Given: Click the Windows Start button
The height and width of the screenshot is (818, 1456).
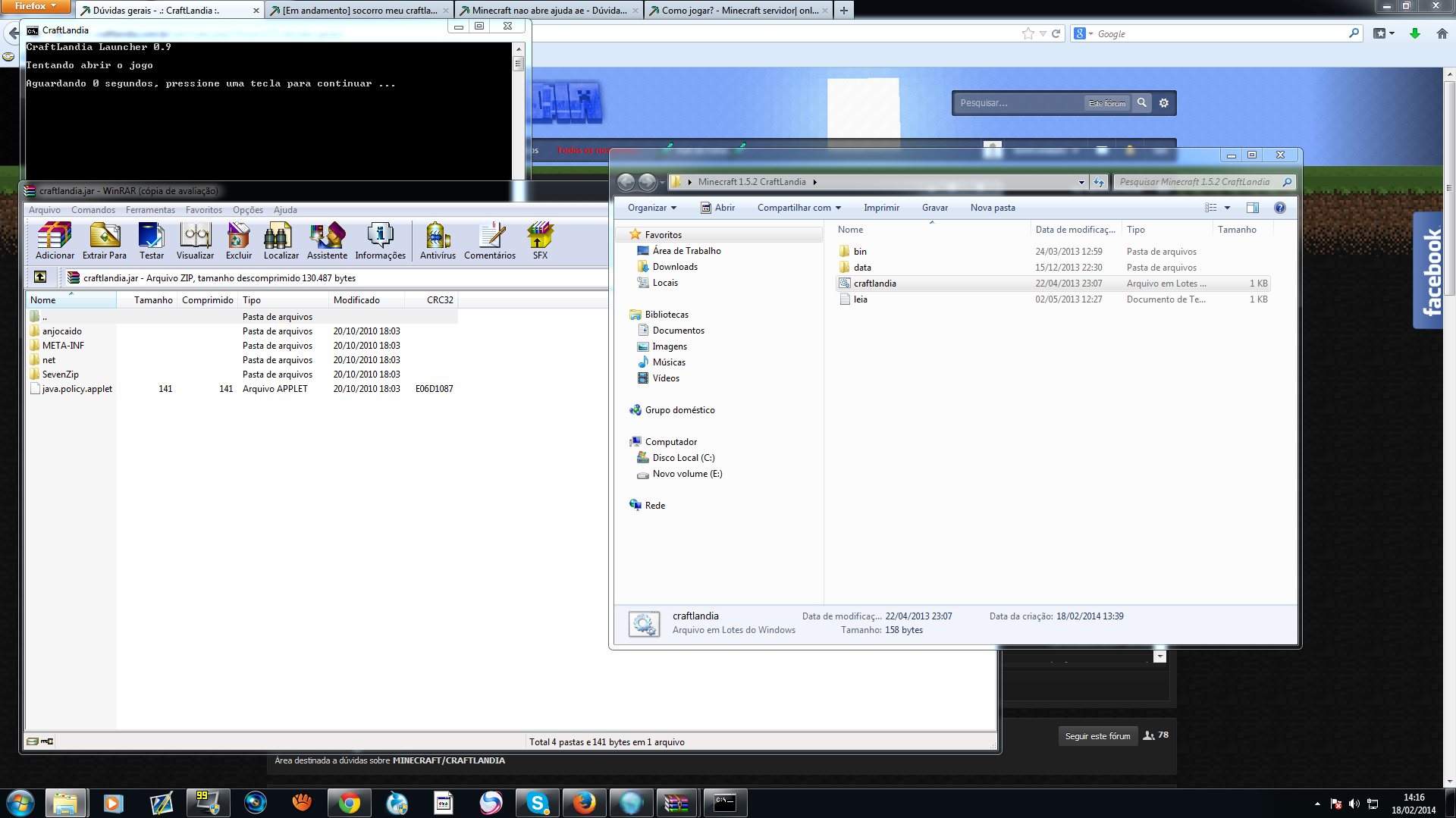Looking at the screenshot, I should point(20,803).
